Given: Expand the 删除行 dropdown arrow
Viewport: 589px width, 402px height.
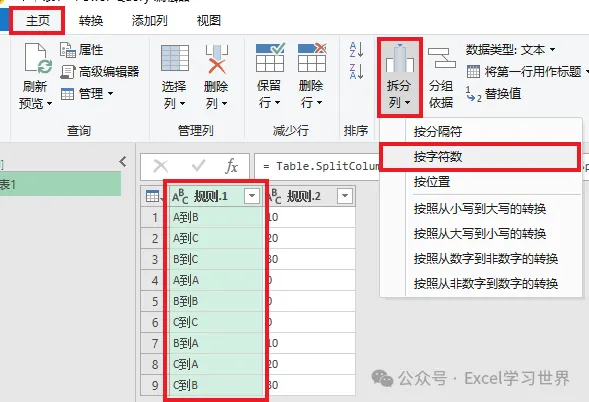Looking at the screenshot, I should tap(320, 102).
